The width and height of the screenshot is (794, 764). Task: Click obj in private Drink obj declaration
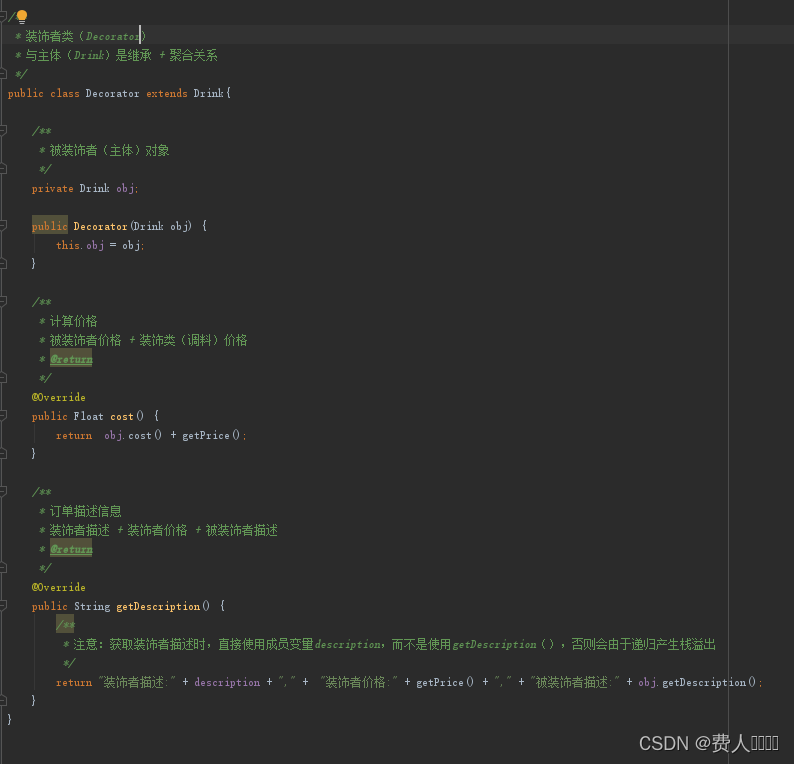[x=126, y=188]
